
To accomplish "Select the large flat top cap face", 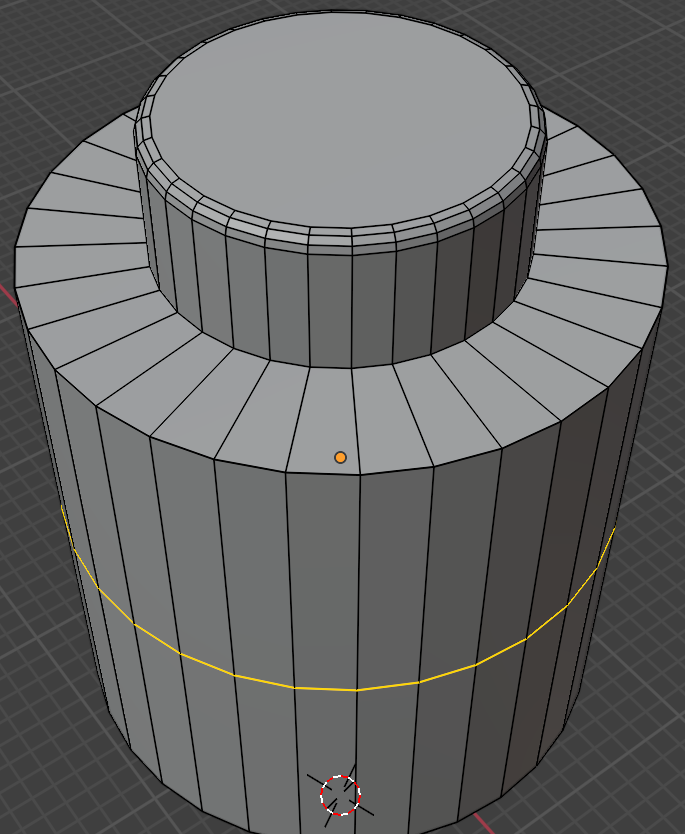I will [x=340, y=120].
